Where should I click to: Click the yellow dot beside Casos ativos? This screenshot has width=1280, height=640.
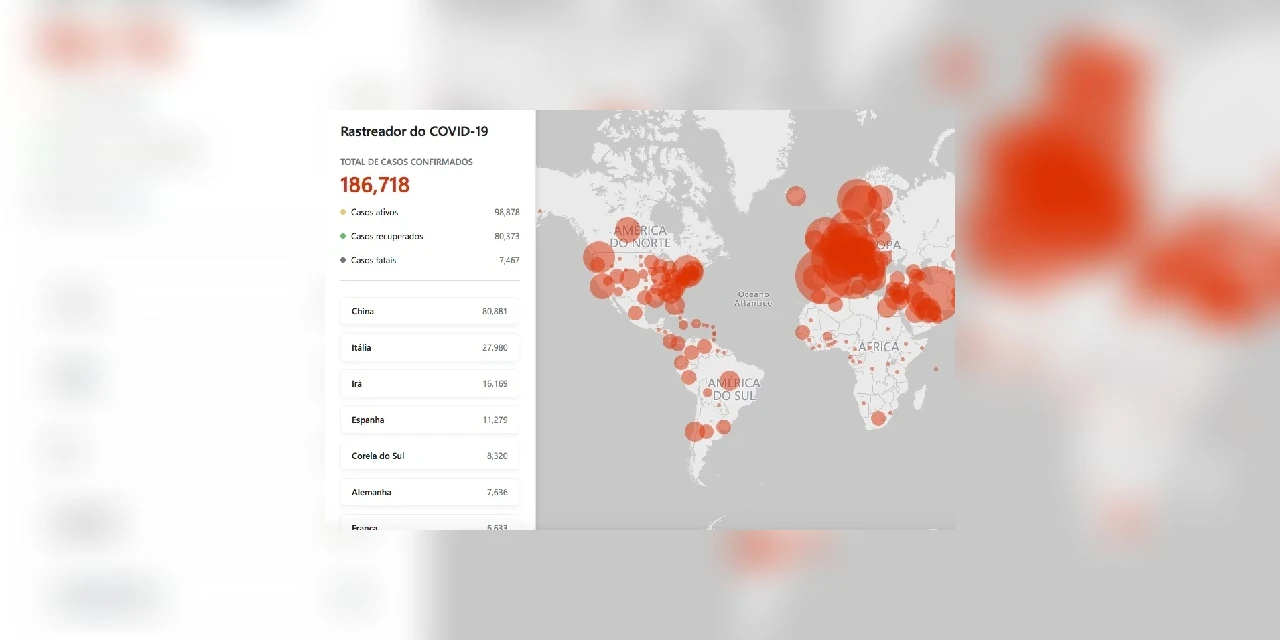343,212
